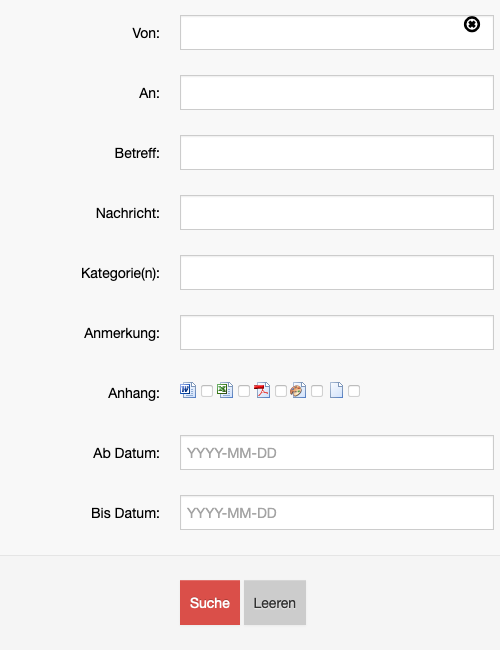Screen dimensions: 500x650
Task: Tick the Excel attachment checkbox
Action: point(244,391)
